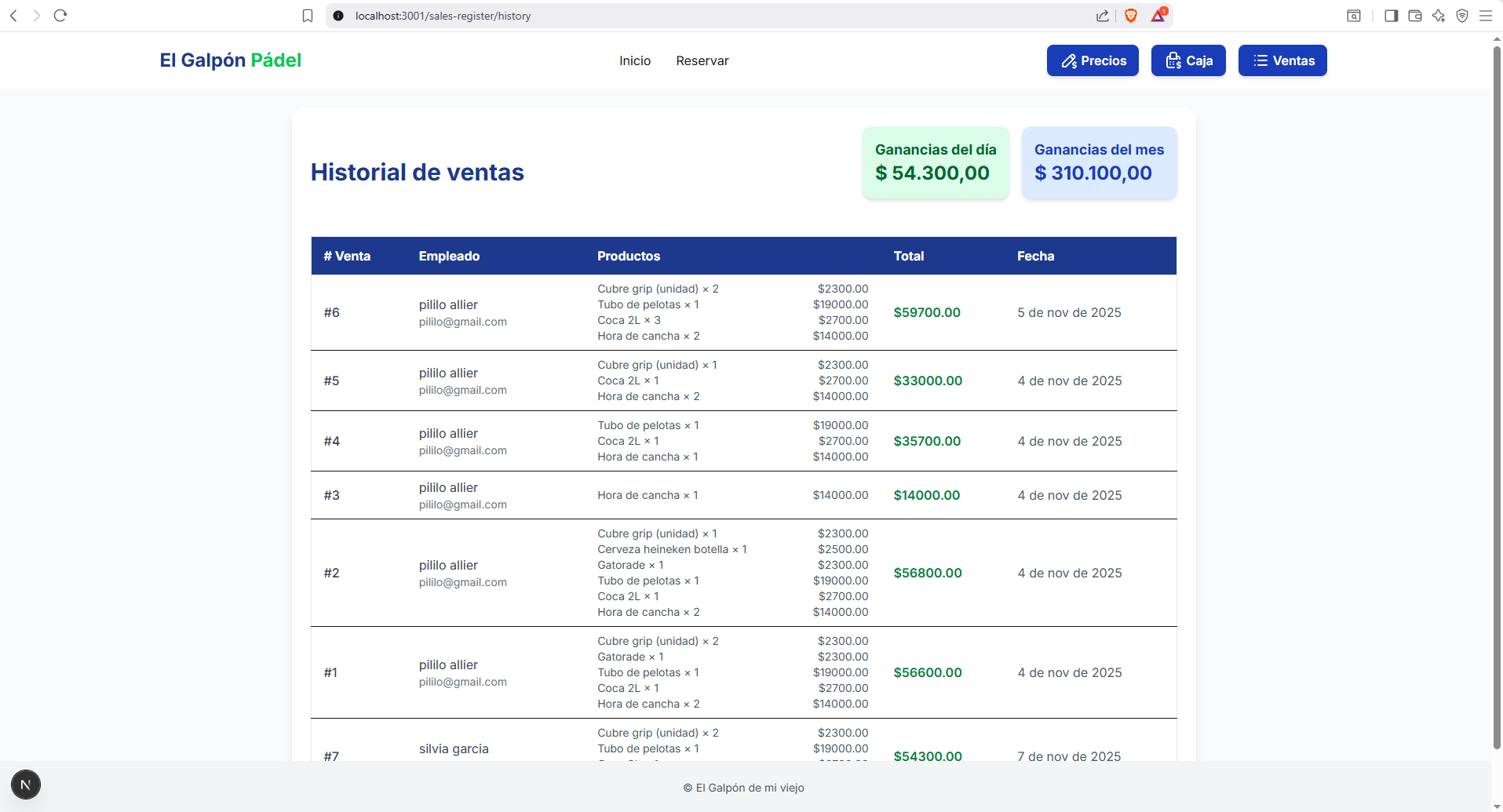
Task: Go back using the browser back arrow
Action: 13,16
